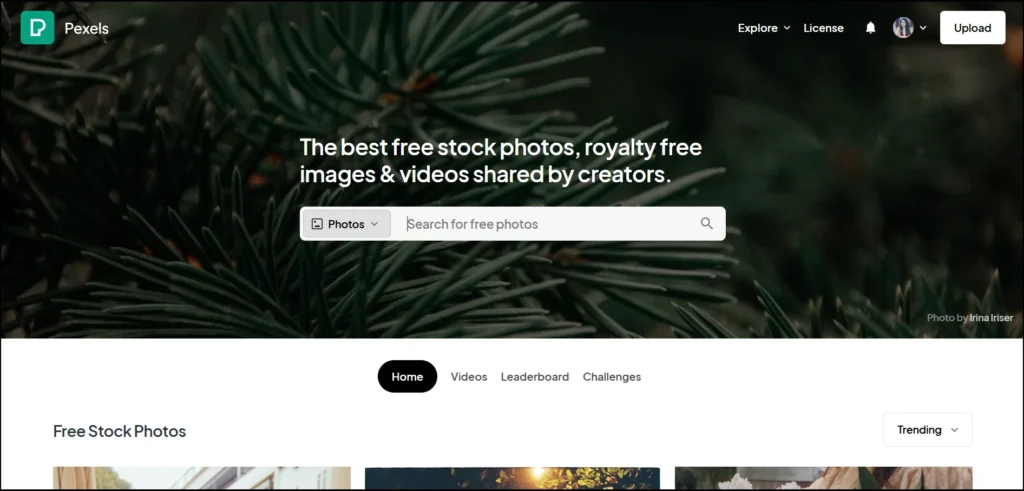Viewport: 1024px width, 491px height.
Task: Open the rightmost photo thumbnail with flowers
Action: click(x=824, y=479)
